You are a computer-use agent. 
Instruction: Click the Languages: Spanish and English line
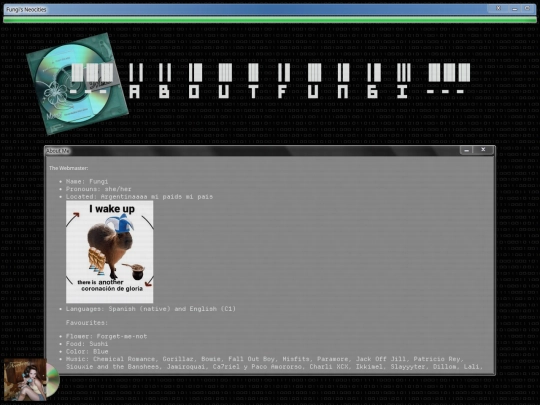[151, 309]
